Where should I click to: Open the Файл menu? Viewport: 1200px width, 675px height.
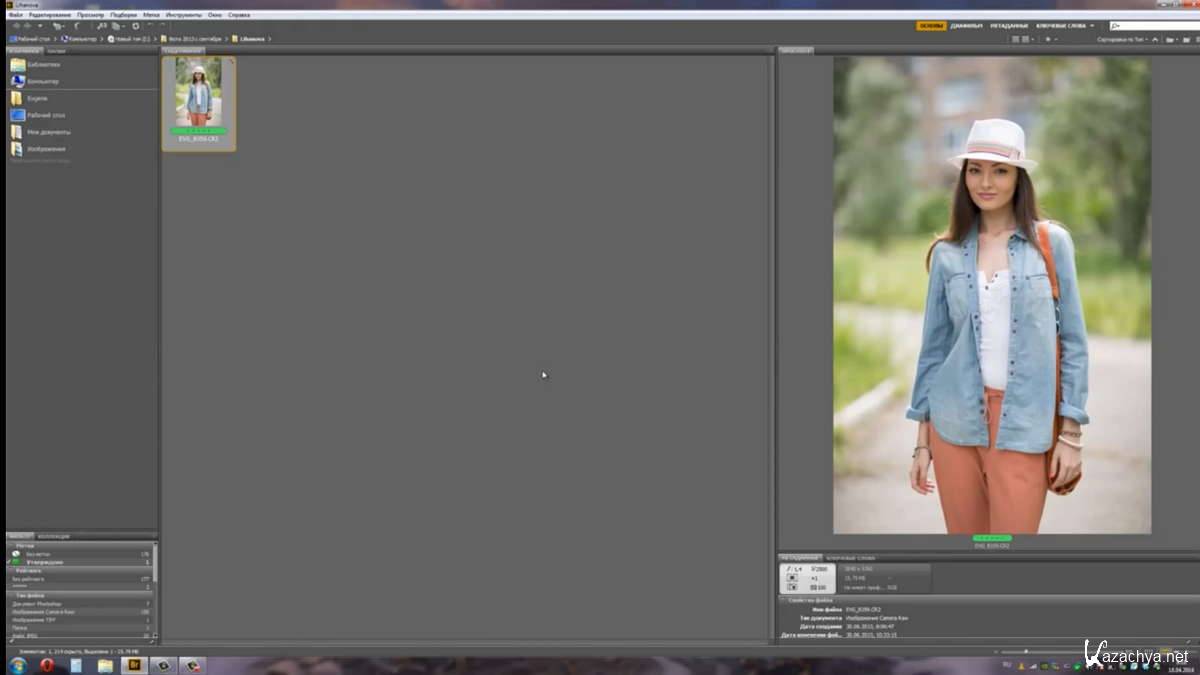[x=15, y=15]
